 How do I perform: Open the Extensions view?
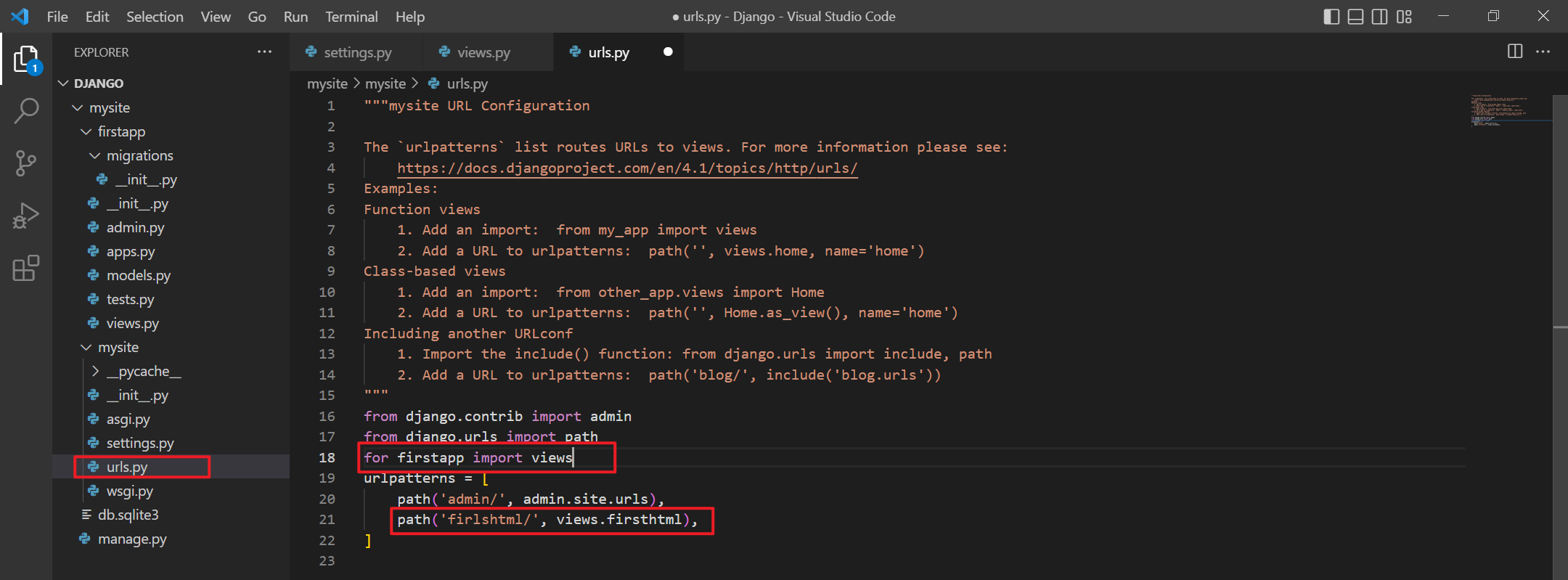point(26,268)
